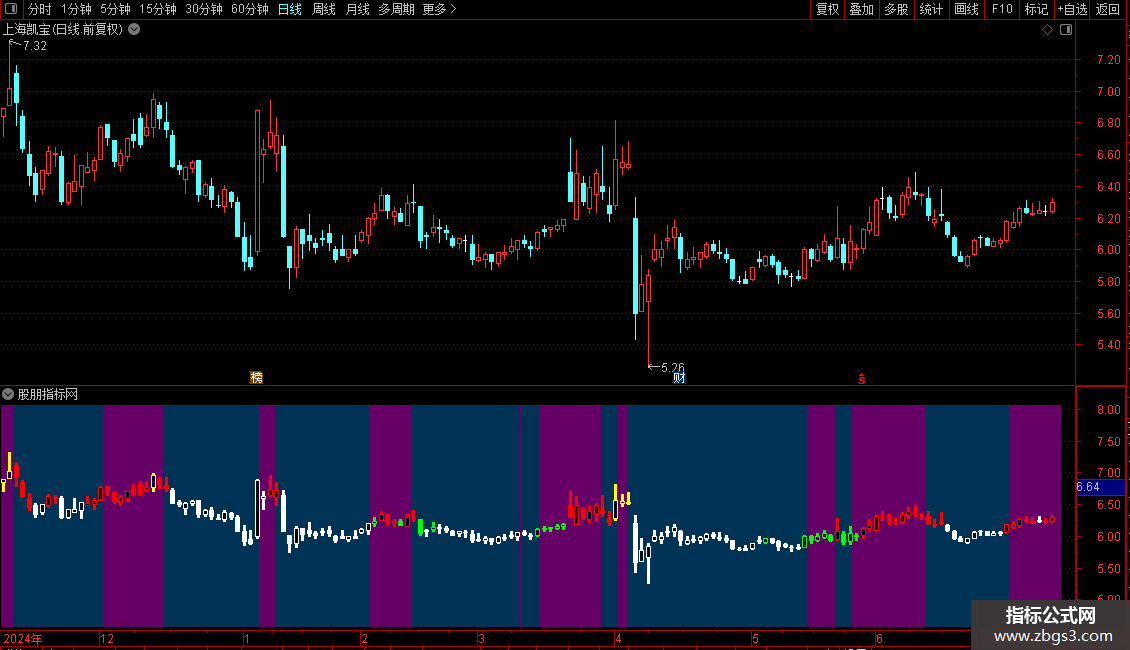Select the 15分钟 period
Screen dimensions: 1130x650
click(157, 9)
